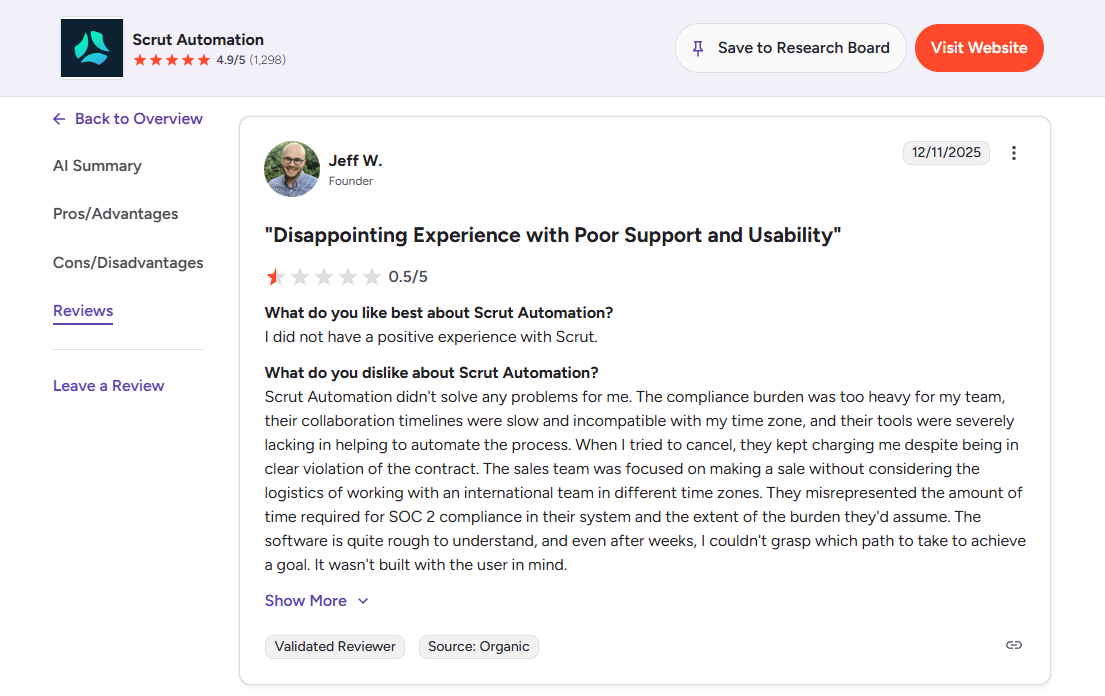Viewport: 1105px width, 696px height.
Task: Click the pin icon on Save to Research Board
Action: pyautogui.click(x=697, y=47)
